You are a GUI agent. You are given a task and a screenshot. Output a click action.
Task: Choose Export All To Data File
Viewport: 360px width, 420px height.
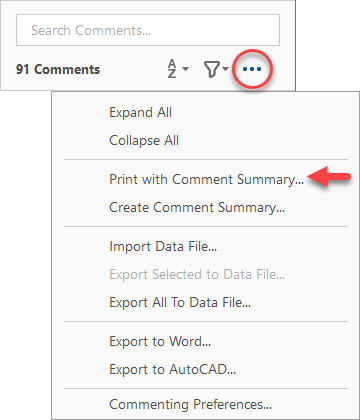click(x=206, y=302)
